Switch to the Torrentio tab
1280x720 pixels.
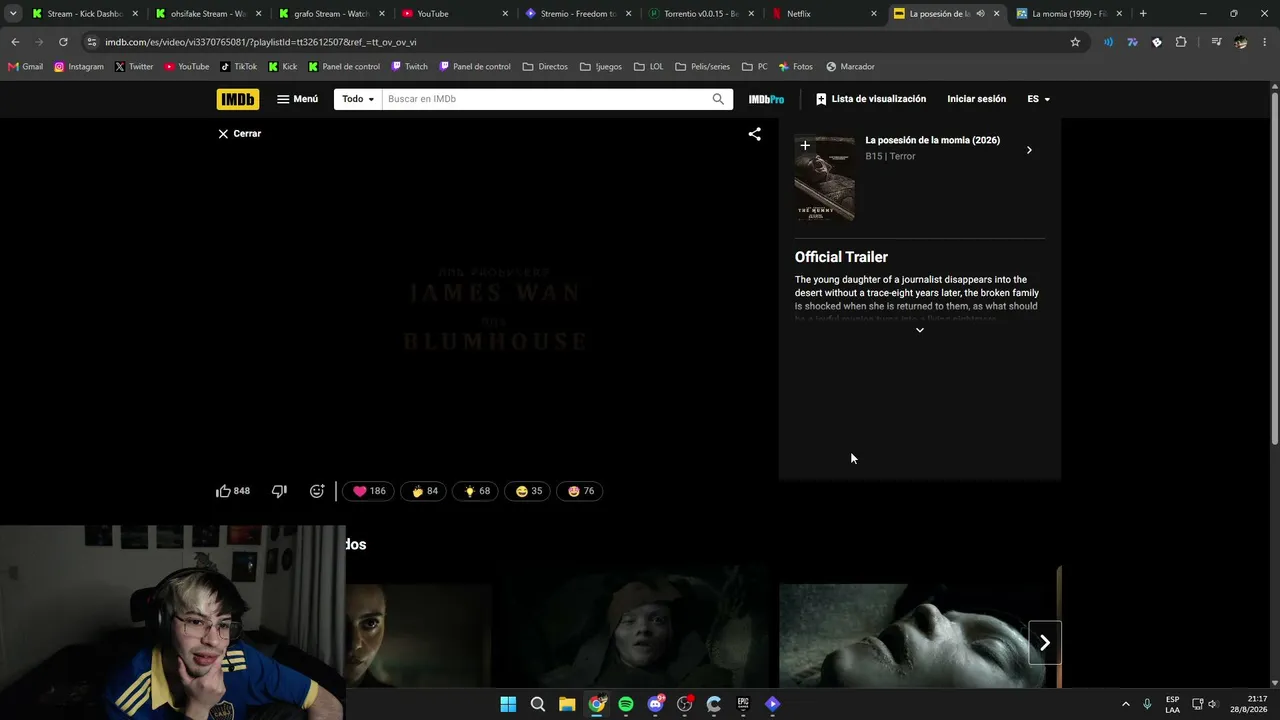[700, 14]
